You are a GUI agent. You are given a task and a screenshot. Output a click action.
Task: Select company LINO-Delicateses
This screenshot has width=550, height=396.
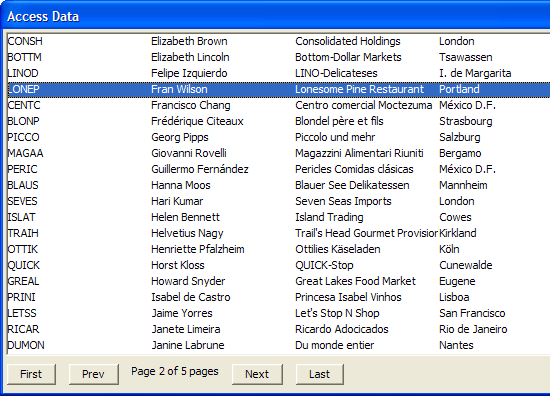[x=336, y=73]
